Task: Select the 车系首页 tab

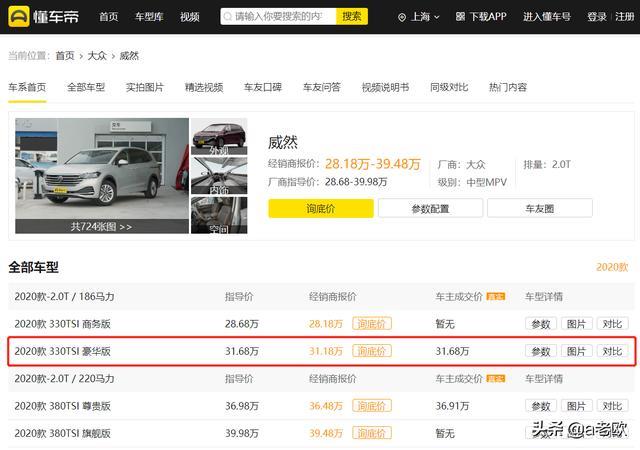Action: [27, 87]
